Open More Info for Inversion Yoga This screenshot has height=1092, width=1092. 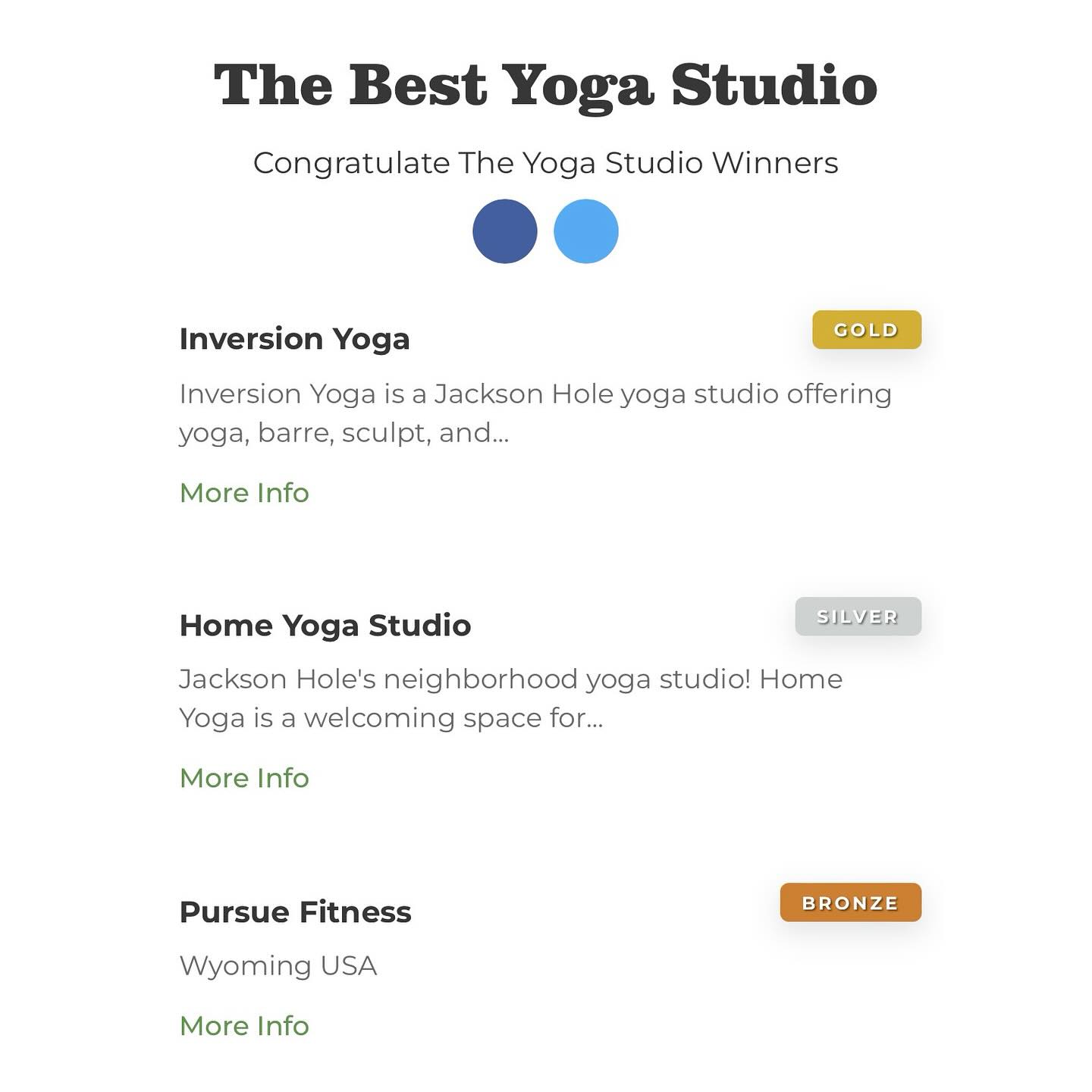244,493
